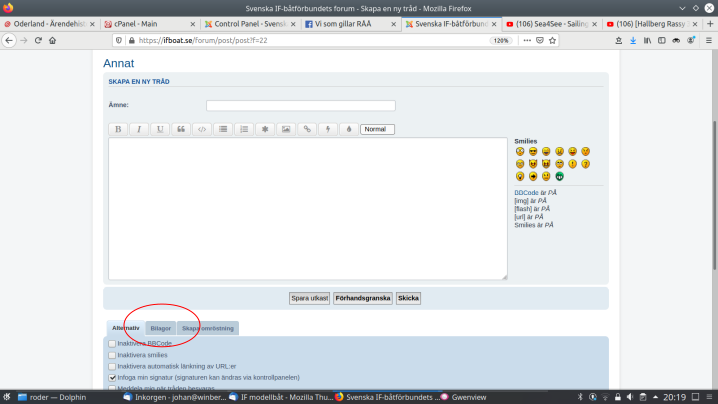Go back to the previous page

click(x=9, y=40)
